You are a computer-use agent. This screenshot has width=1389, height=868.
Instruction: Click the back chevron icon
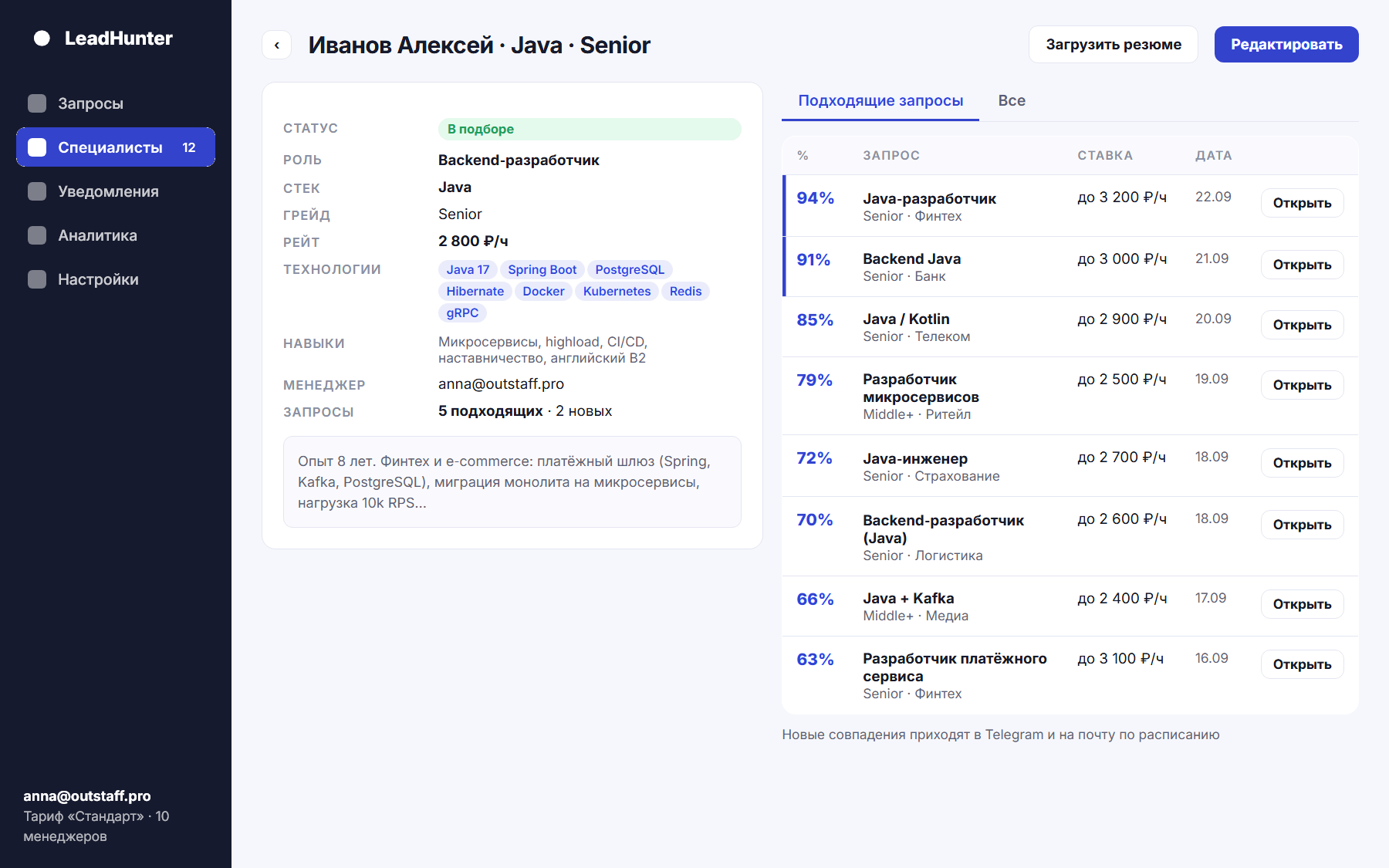pyautogui.click(x=276, y=45)
